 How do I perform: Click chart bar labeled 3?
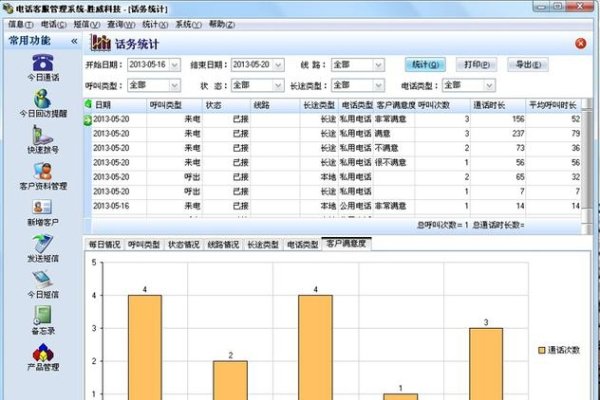(486, 364)
